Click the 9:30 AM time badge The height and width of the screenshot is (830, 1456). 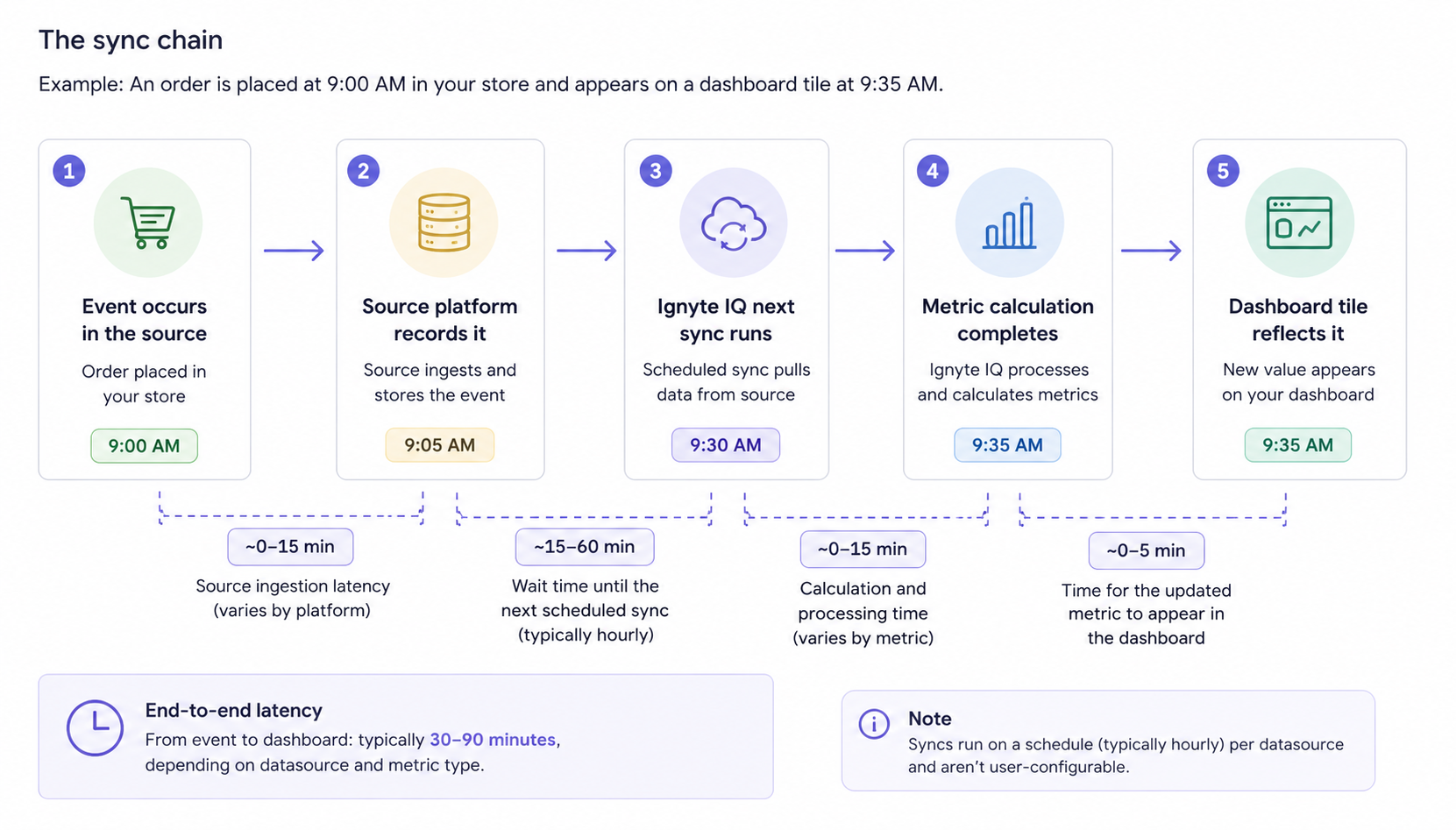[x=726, y=444]
